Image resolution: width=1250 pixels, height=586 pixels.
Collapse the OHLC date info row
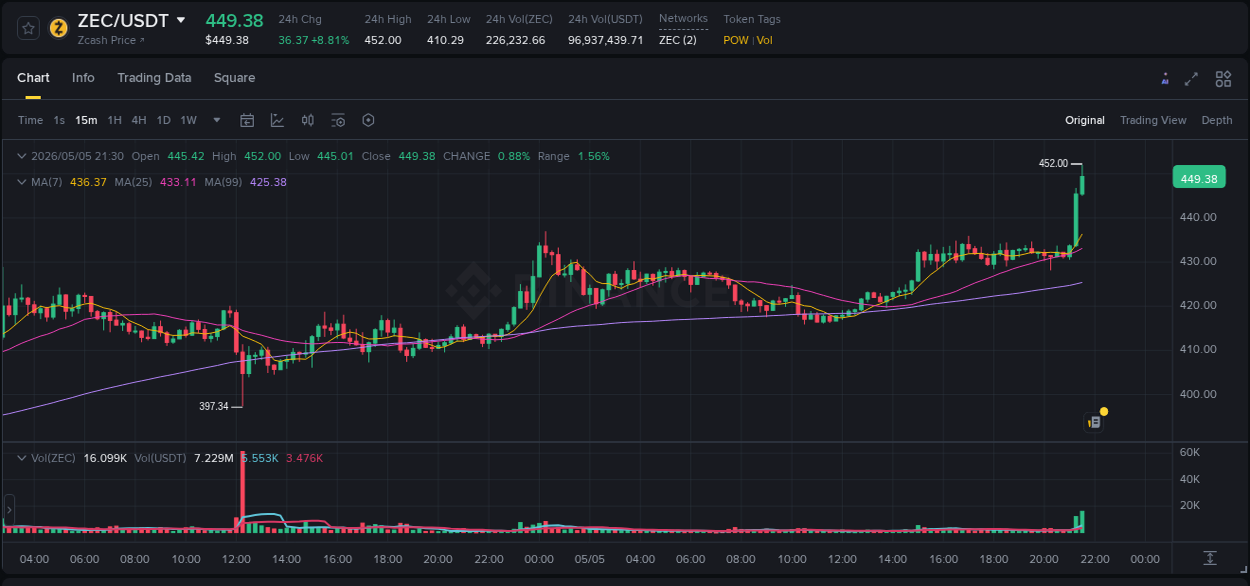pyautogui.click(x=22, y=156)
